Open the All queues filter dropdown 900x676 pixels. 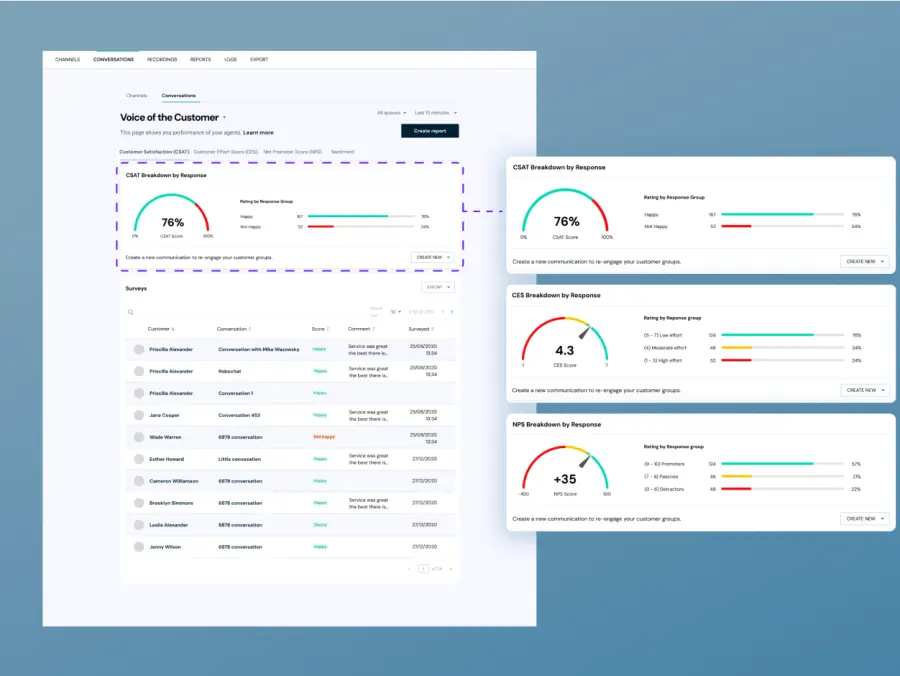tap(392, 113)
